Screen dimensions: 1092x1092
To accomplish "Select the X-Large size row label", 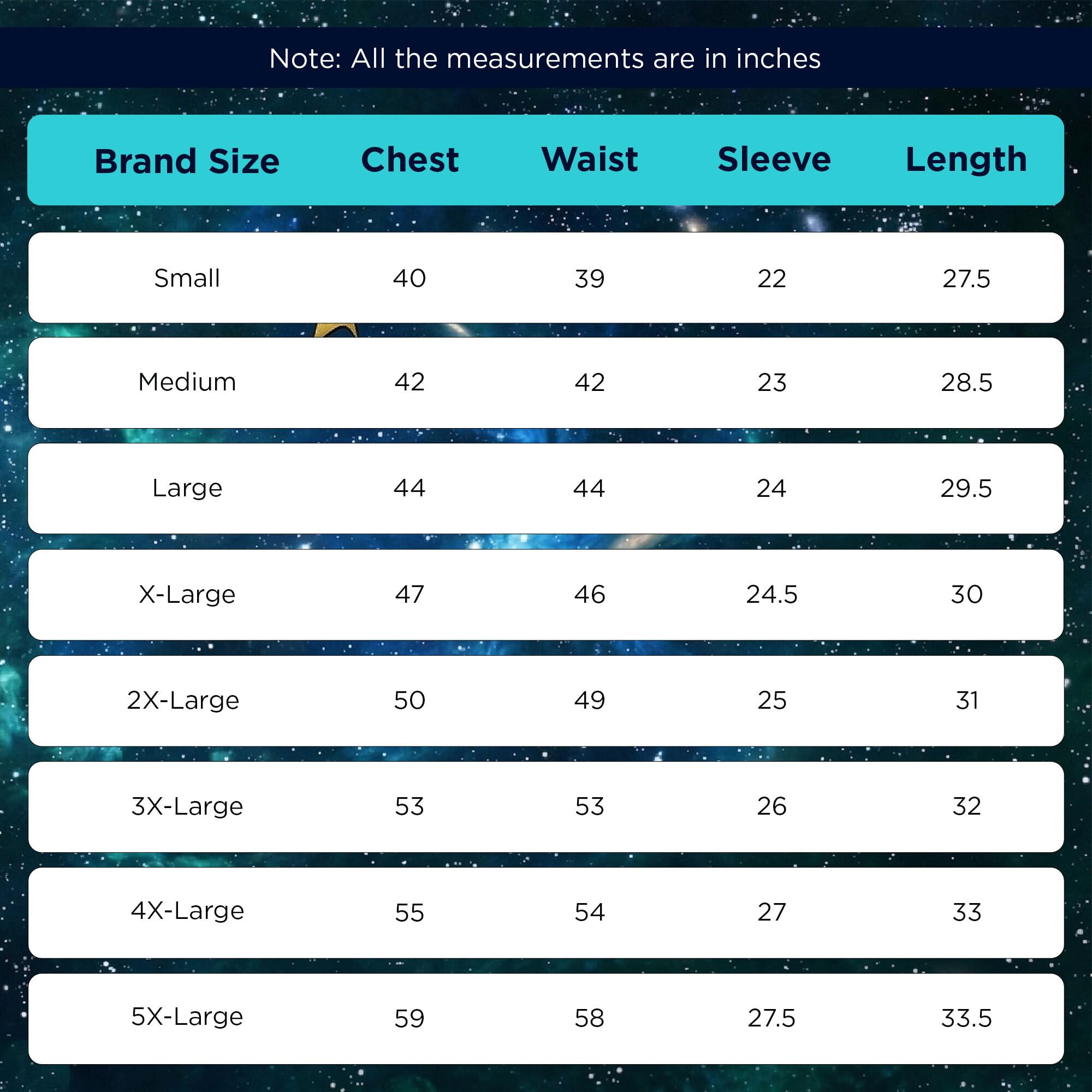I will point(187,594).
